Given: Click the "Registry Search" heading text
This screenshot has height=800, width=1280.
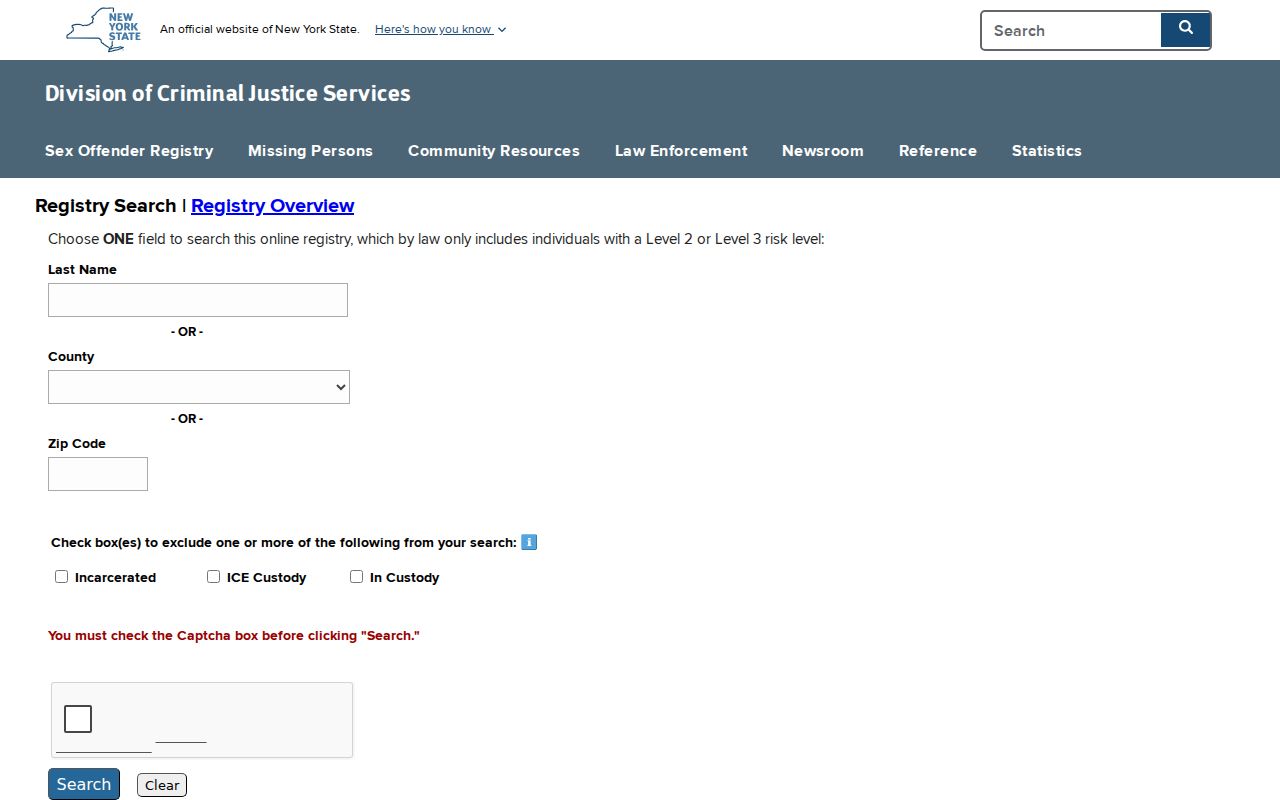Looking at the screenshot, I should (x=105, y=206).
